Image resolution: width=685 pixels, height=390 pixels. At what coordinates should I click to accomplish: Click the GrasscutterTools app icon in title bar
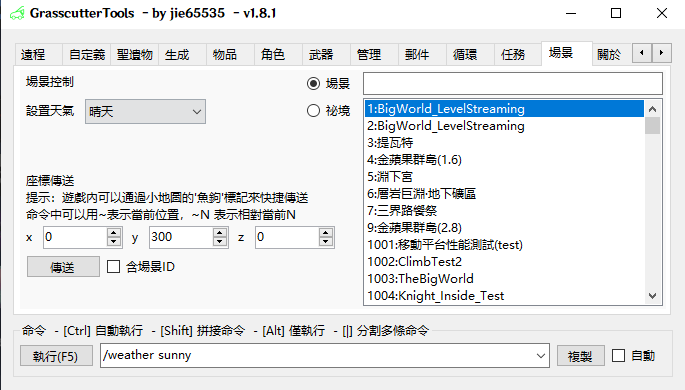[x=17, y=14]
